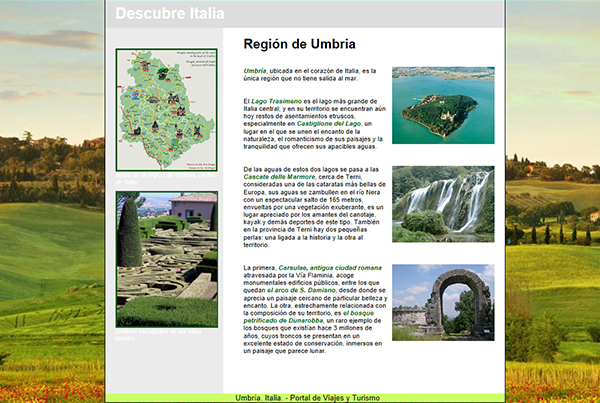The height and width of the screenshot is (403, 600).
Task: Click the gardens caption mentioning villas locales
Action: (x=158, y=335)
